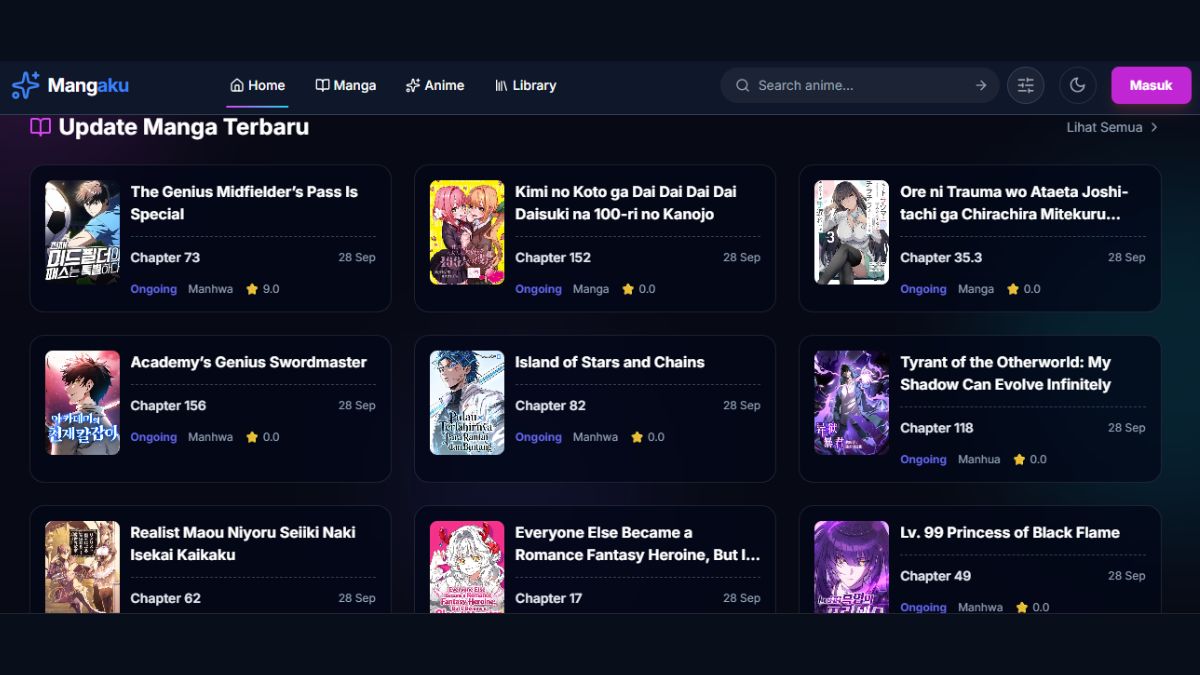Click the Mangaku brand name
Viewport: 1200px width, 675px height.
coord(88,86)
